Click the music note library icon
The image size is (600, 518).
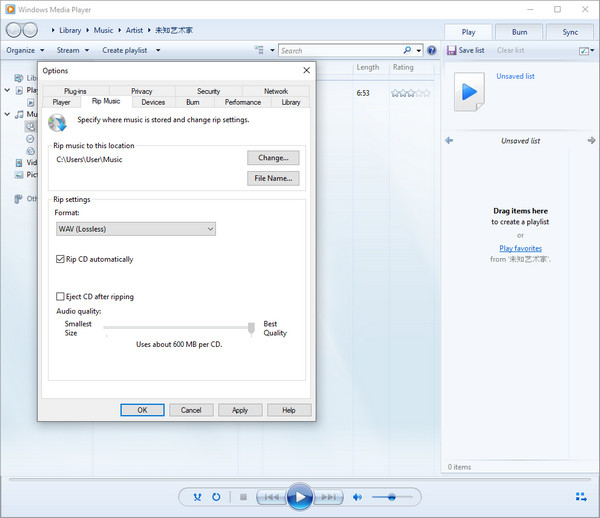pos(19,114)
